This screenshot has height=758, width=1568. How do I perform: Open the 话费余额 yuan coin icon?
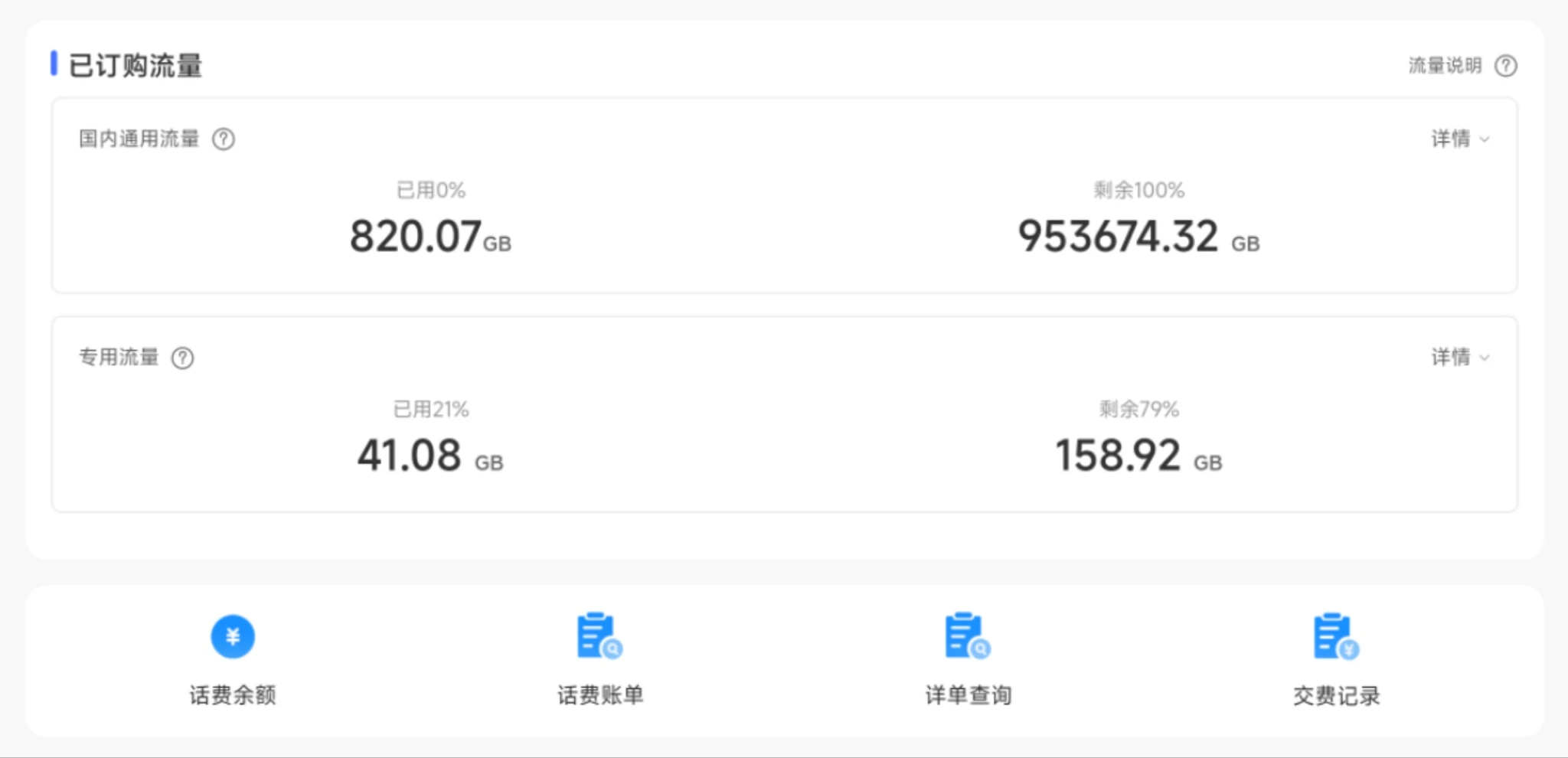coord(233,636)
